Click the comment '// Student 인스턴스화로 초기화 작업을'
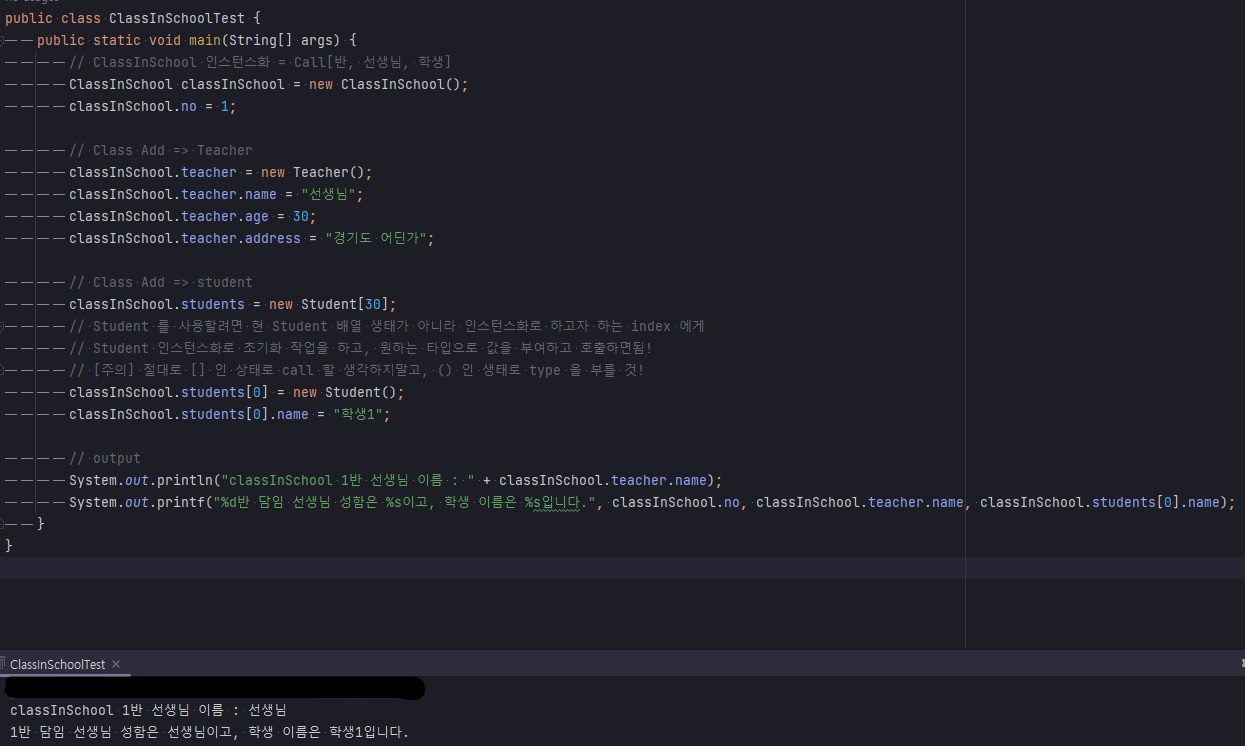 (360, 349)
